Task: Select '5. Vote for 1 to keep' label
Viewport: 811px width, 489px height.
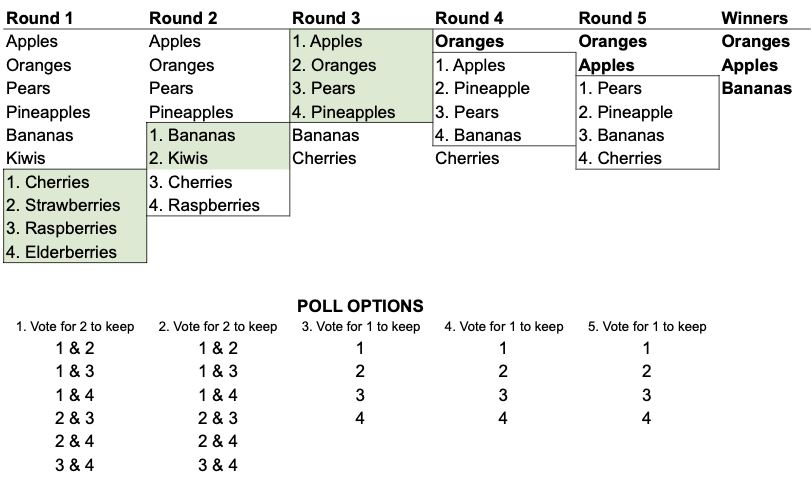Action: pyautogui.click(x=647, y=327)
